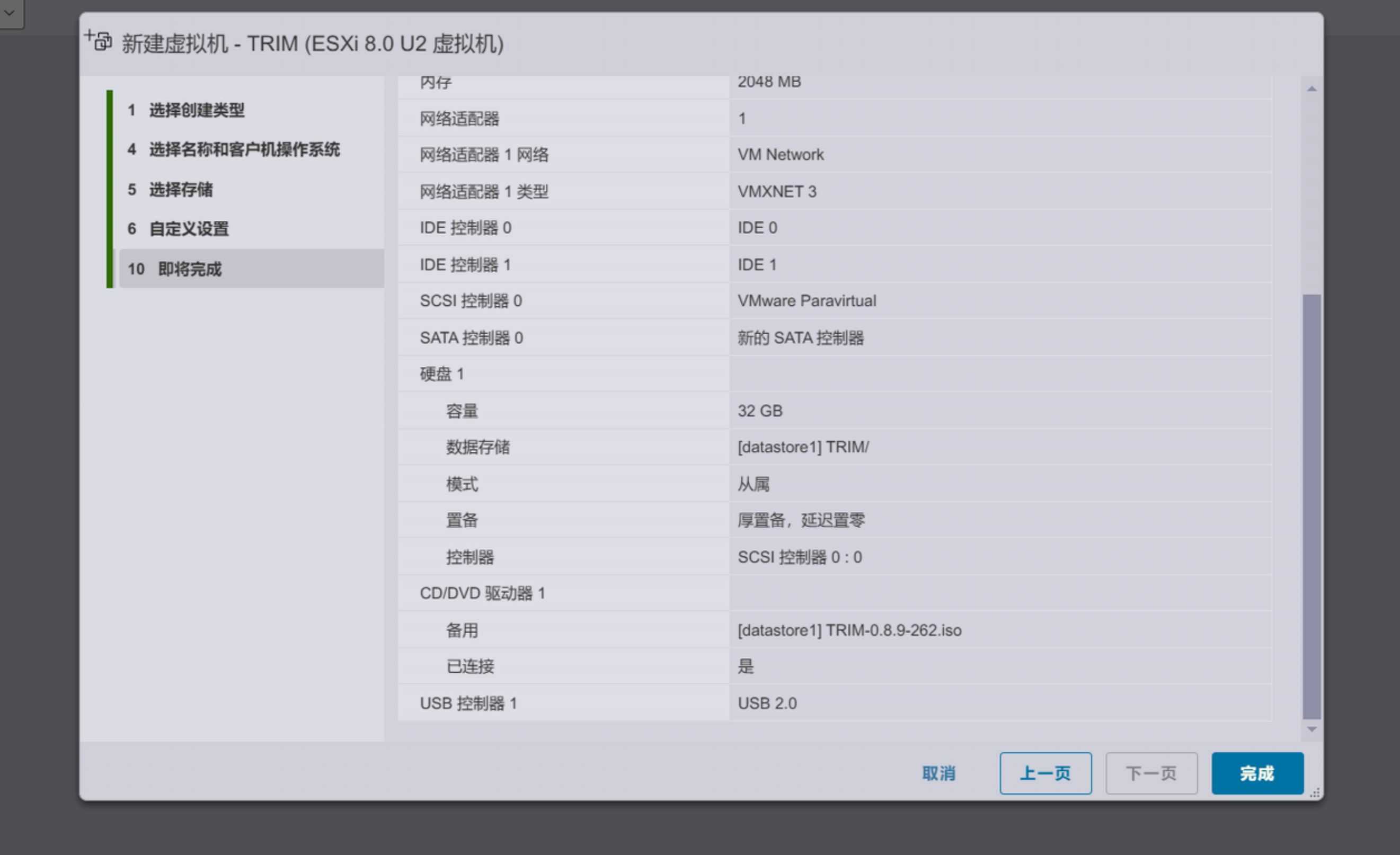This screenshot has width=1400, height=855.
Task: Click the 置备 row label
Action: [462, 520]
